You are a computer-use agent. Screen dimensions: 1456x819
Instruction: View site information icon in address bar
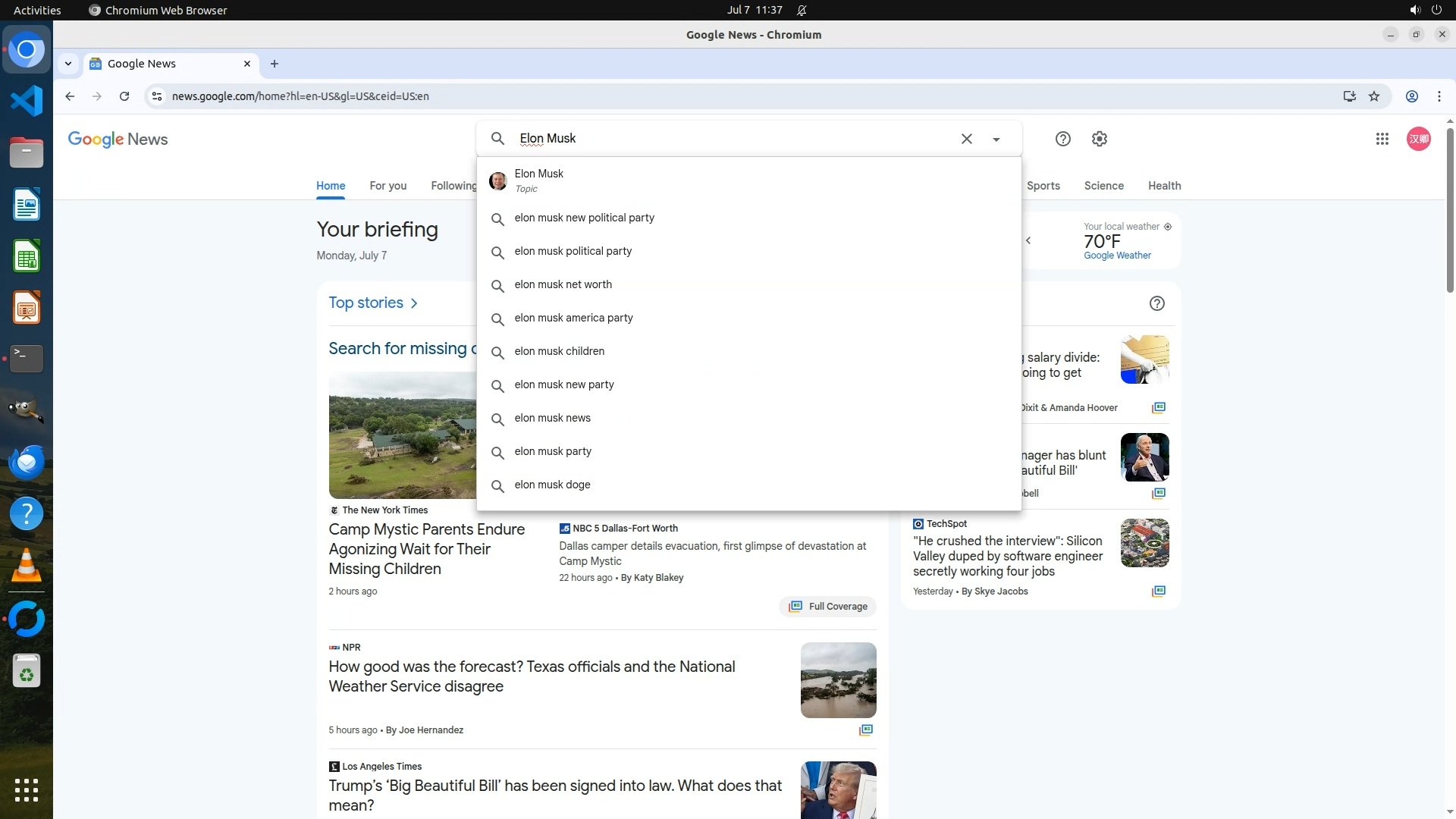(157, 96)
